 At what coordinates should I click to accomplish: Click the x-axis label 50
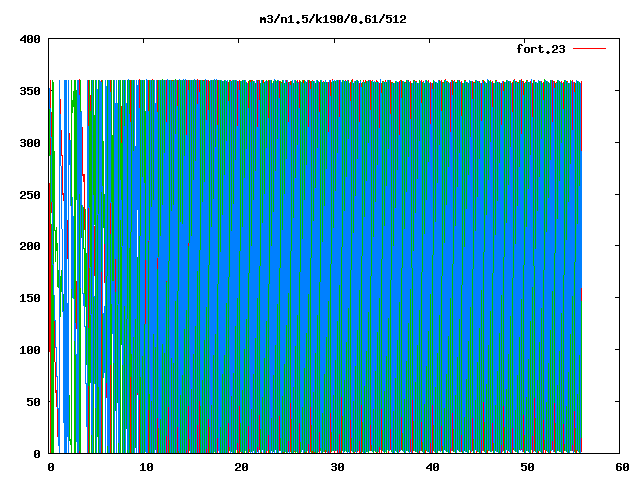(527, 467)
